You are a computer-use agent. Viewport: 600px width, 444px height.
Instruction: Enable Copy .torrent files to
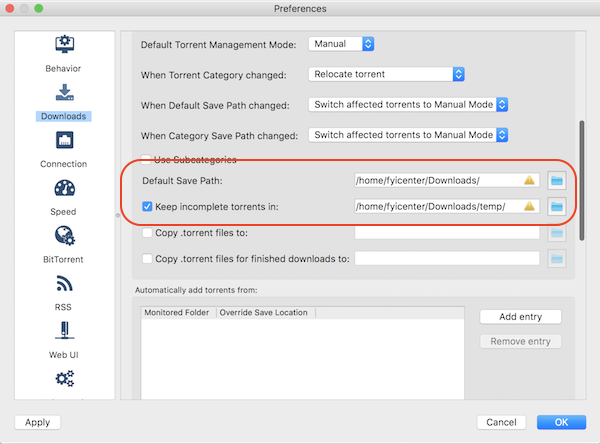[x=147, y=233]
